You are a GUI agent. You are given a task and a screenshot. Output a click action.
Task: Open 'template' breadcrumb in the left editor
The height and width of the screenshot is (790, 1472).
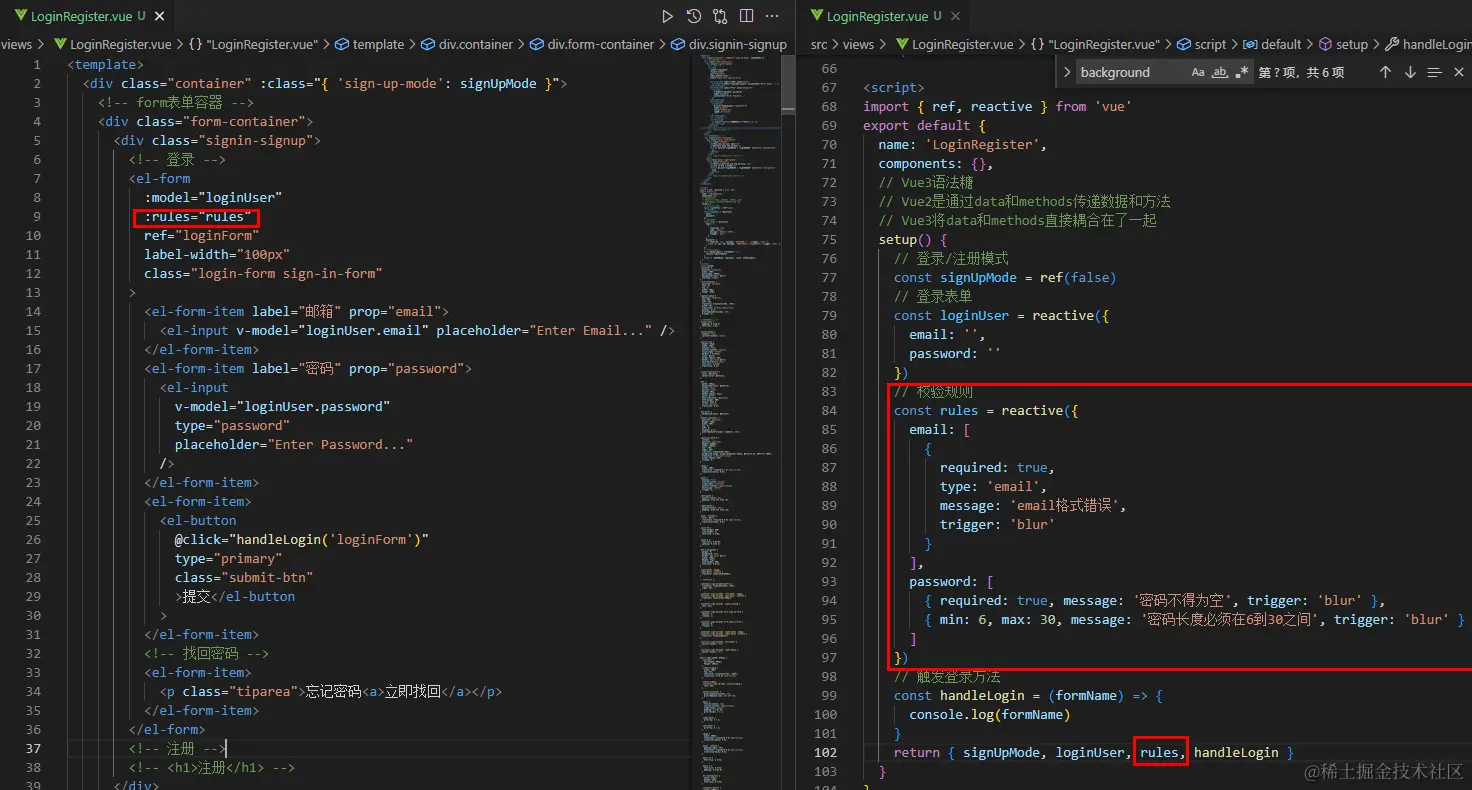(x=370, y=44)
